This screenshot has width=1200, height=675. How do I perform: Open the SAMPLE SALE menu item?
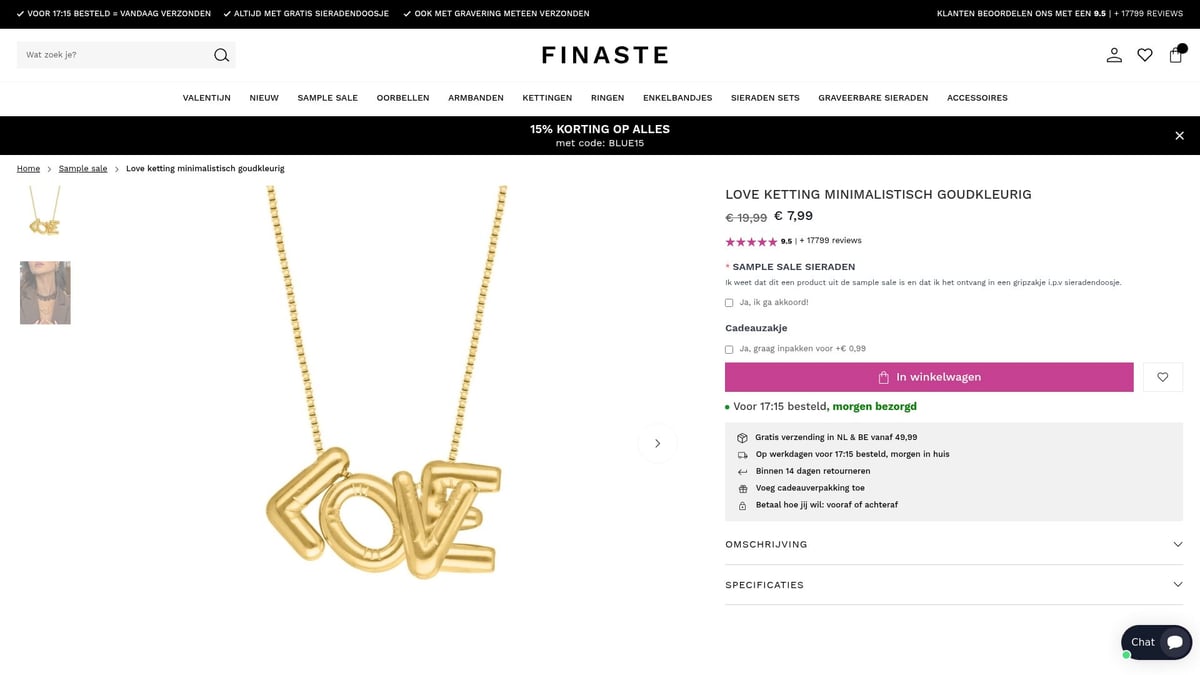pyautogui.click(x=327, y=98)
